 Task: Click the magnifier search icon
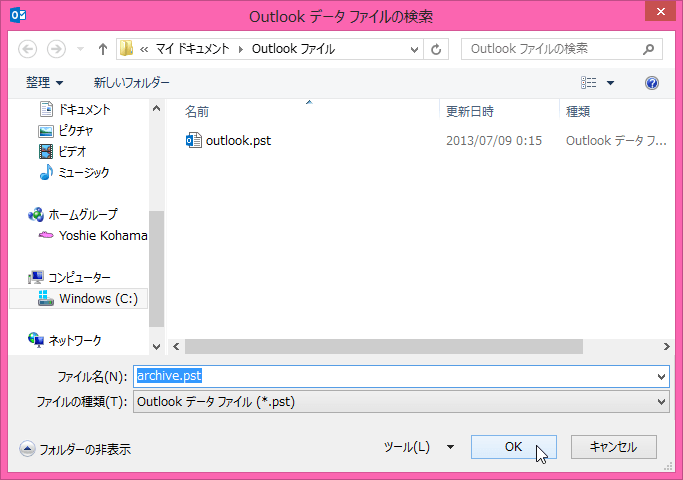[x=649, y=49]
